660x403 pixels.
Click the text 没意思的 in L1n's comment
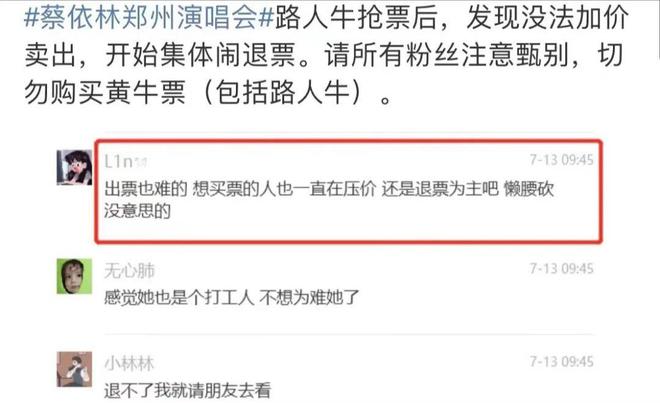pyautogui.click(x=137, y=211)
